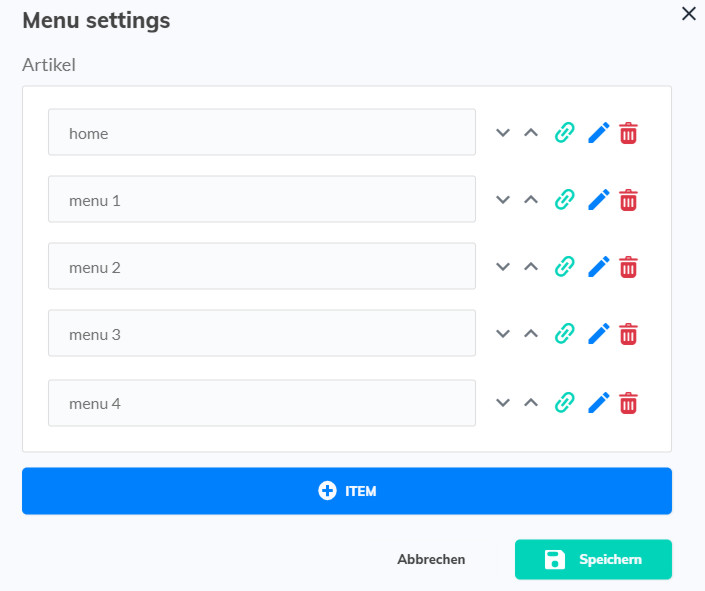This screenshot has height=591, width=705.
Task: Save changes with Speichern button
Action: (x=593, y=559)
